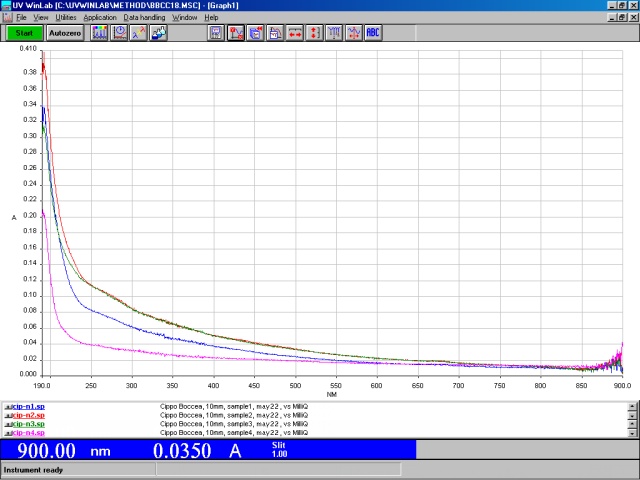Click the 0.0350 A absorbance readout
The width and height of the screenshot is (640, 480).
pyautogui.click(x=198, y=451)
